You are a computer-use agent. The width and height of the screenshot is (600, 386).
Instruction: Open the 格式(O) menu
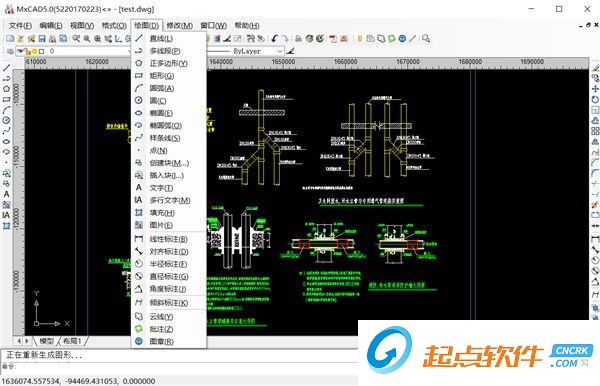114,26
